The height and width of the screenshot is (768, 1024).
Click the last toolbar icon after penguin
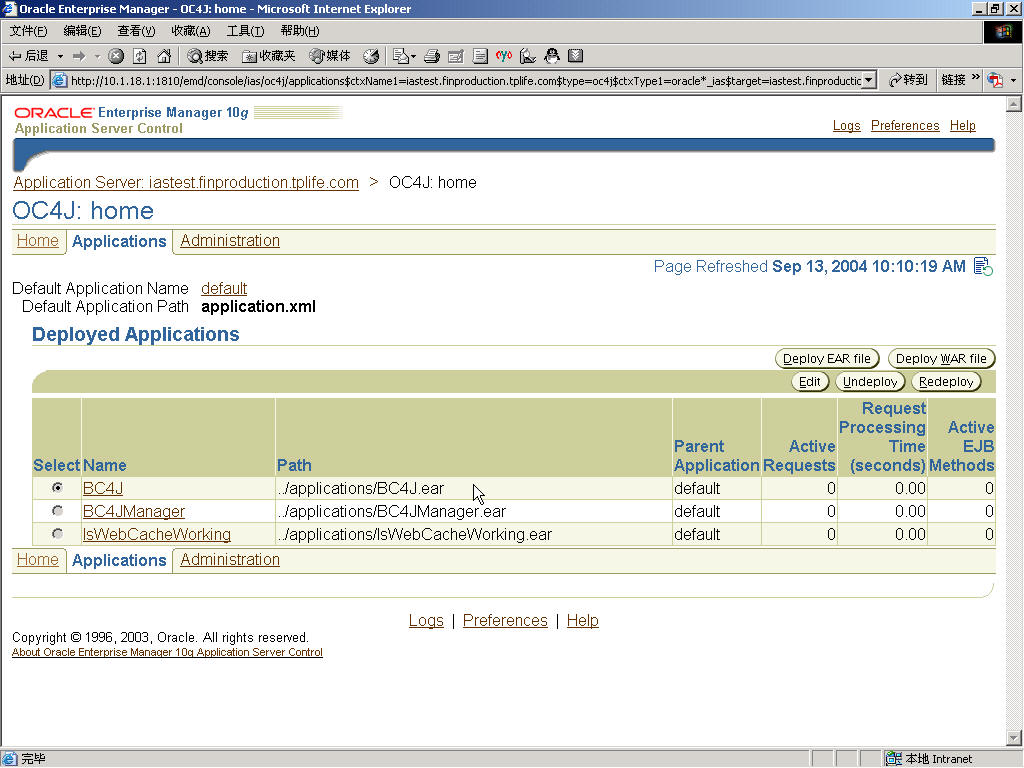tap(575, 56)
